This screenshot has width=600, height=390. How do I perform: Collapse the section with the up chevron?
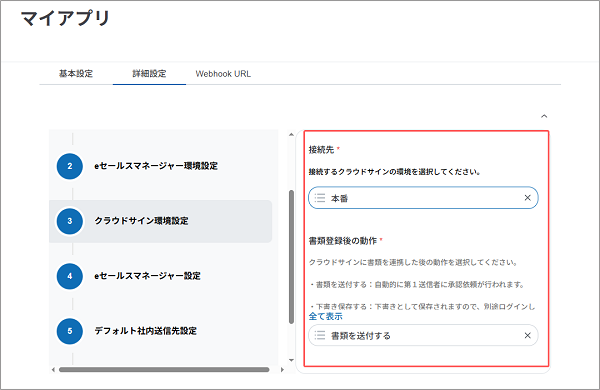(x=544, y=116)
